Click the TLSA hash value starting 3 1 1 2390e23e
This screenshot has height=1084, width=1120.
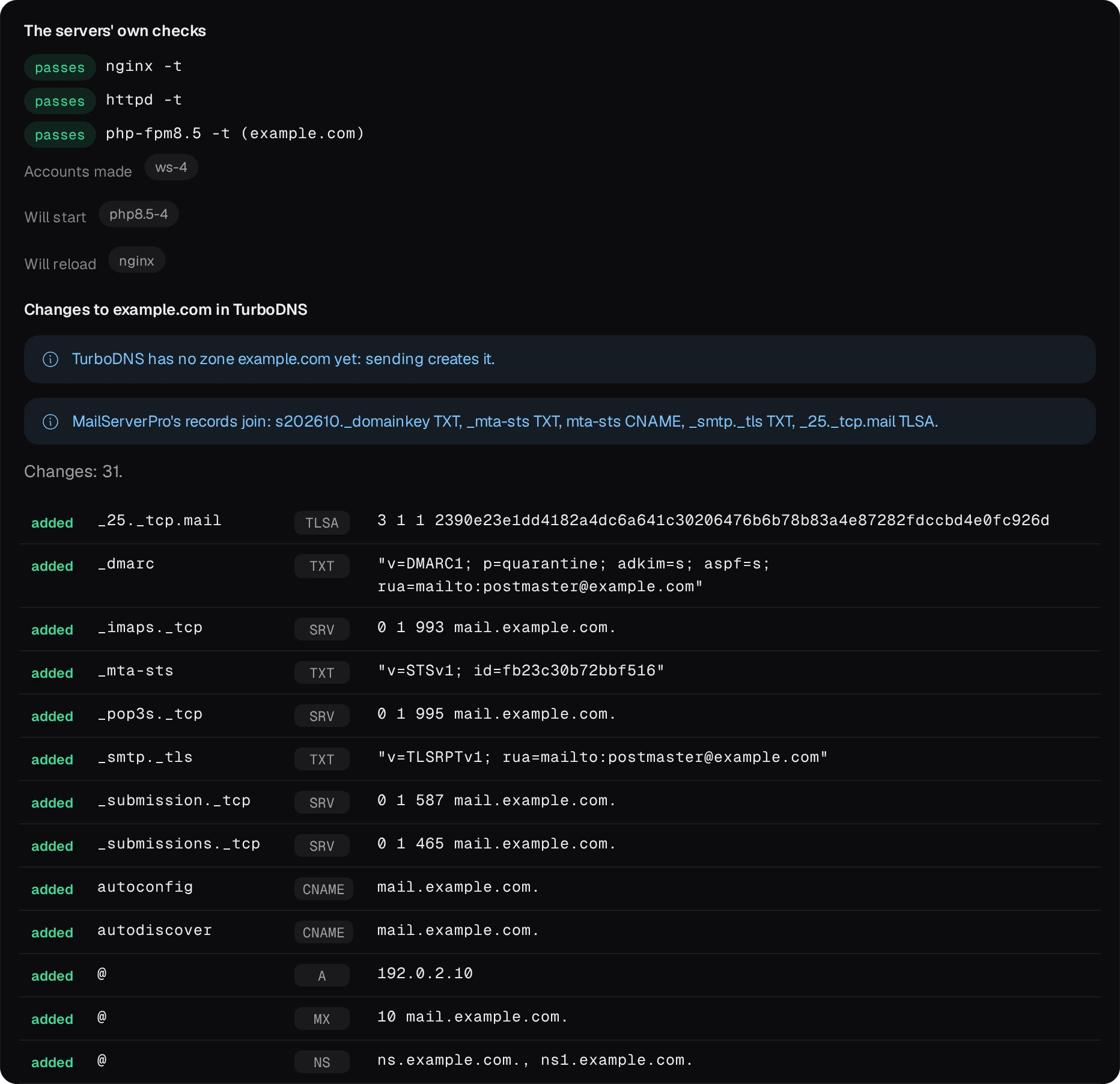[713, 520]
